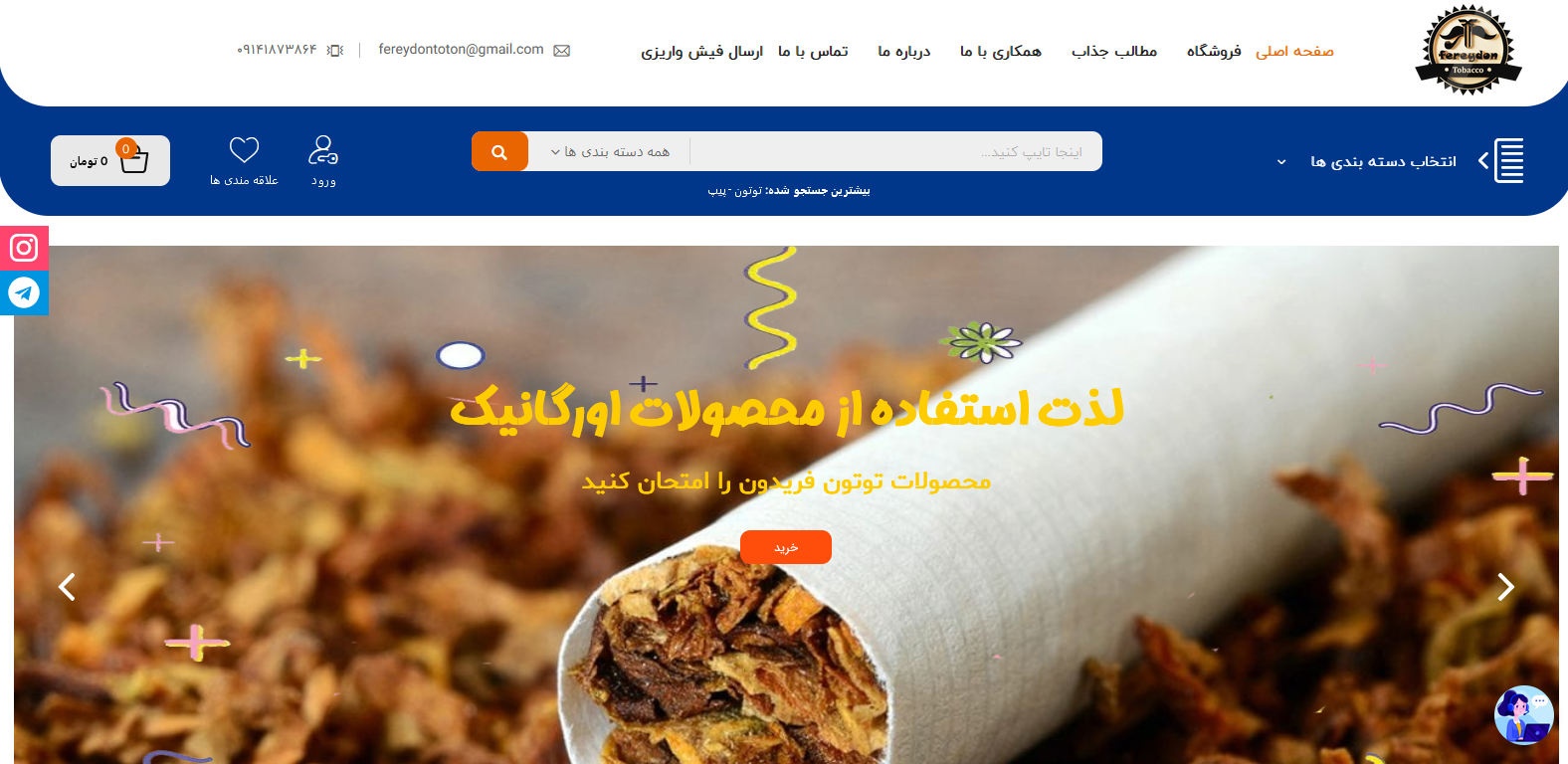
Task: Expand the انتخاب دسته بندی ها menu
Action: coord(1368,161)
